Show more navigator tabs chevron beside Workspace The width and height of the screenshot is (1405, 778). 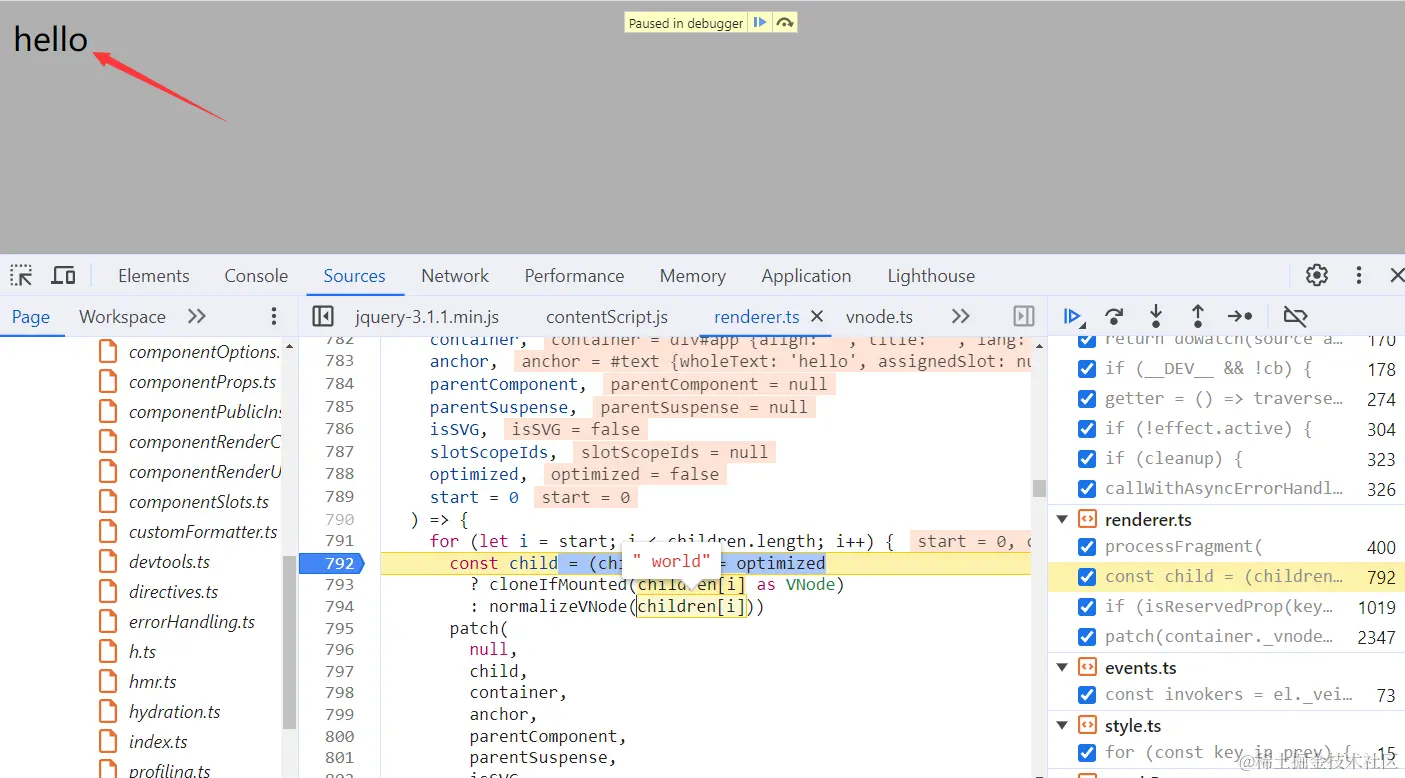[197, 316]
